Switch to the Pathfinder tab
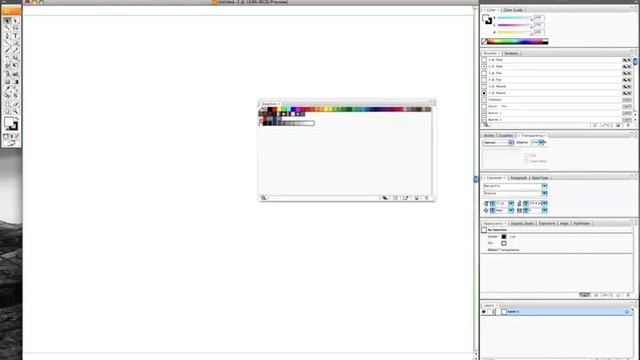This screenshot has width=640, height=360. point(582,224)
